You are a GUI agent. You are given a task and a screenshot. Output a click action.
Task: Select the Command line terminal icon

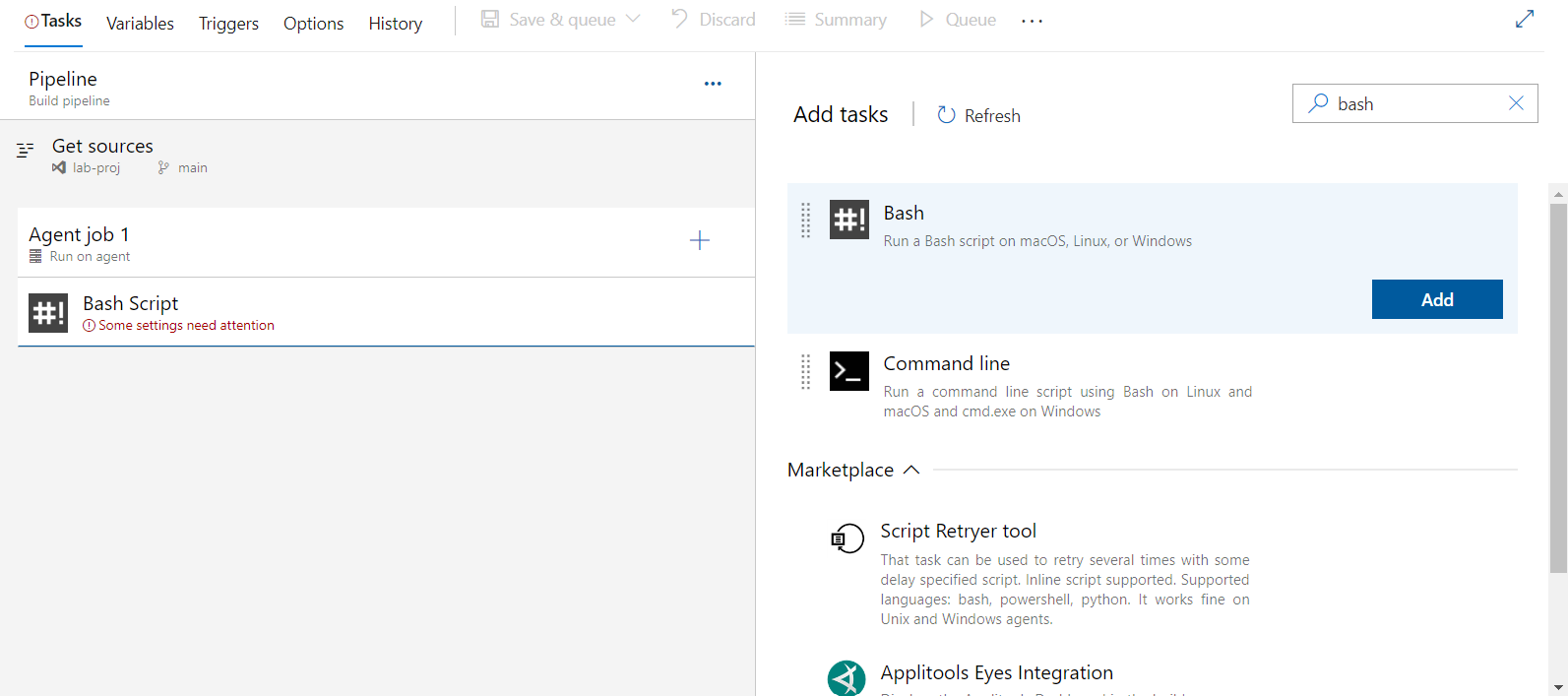coord(848,371)
